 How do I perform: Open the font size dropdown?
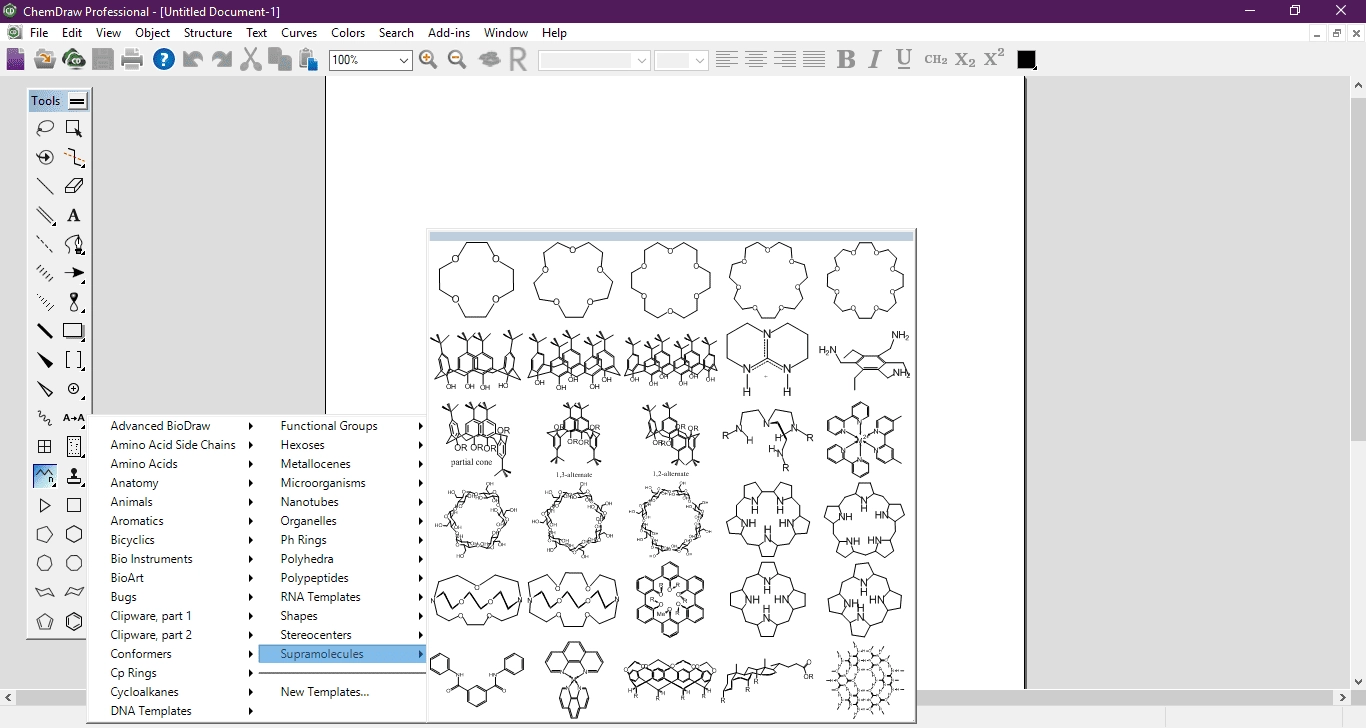[700, 61]
